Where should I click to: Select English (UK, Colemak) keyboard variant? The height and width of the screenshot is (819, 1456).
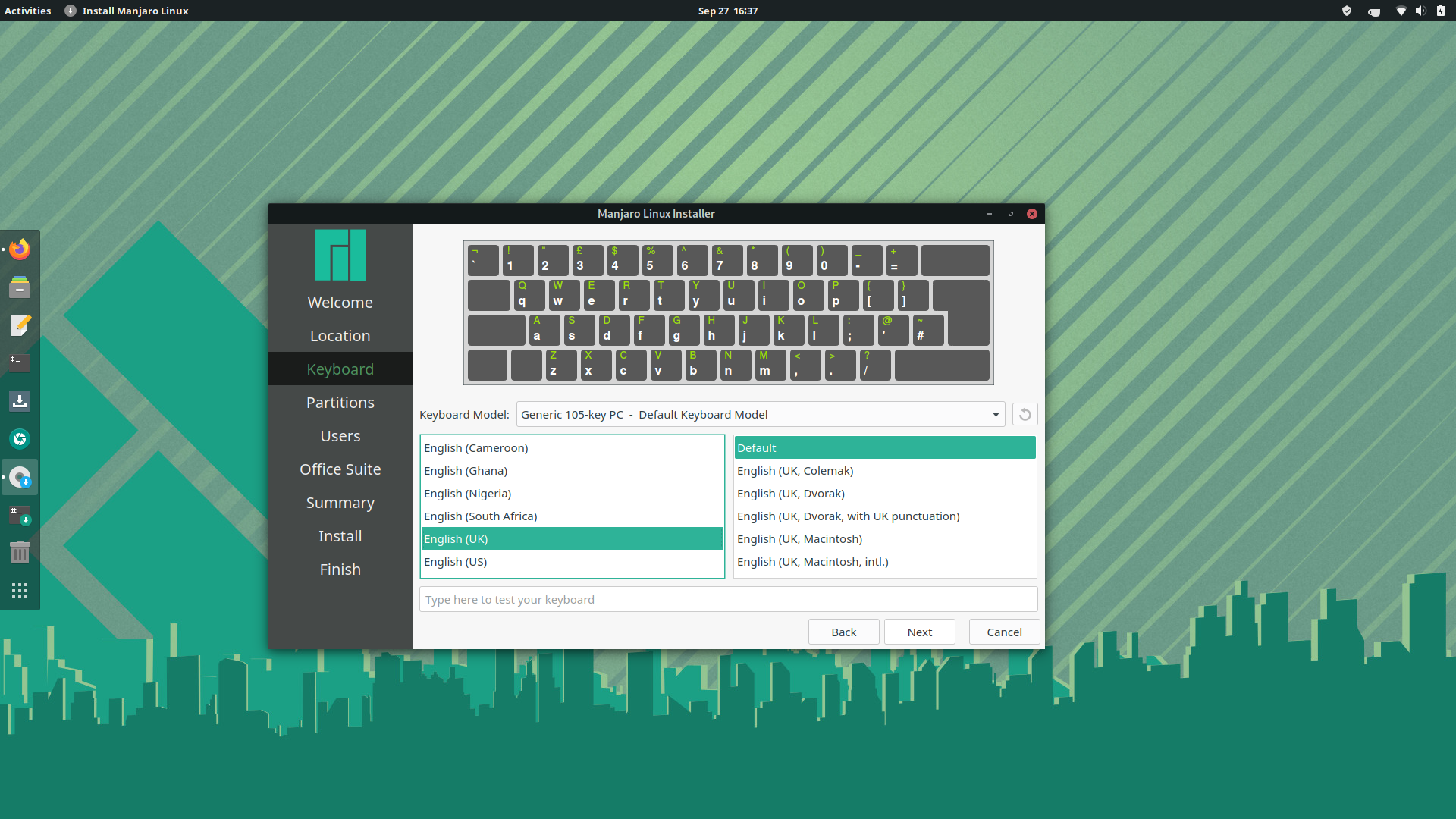point(794,470)
